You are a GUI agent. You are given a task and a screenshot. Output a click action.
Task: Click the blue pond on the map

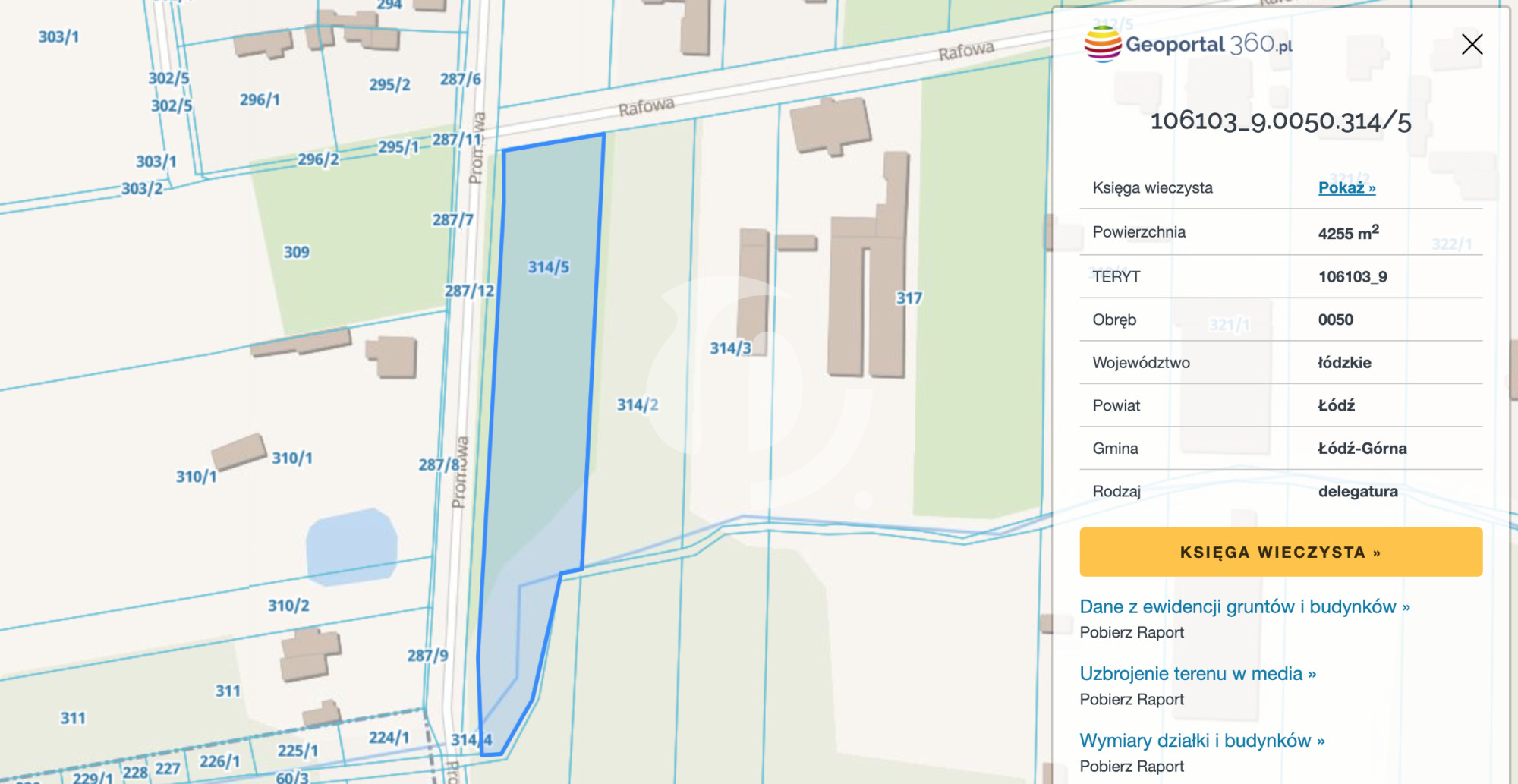(351, 546)
